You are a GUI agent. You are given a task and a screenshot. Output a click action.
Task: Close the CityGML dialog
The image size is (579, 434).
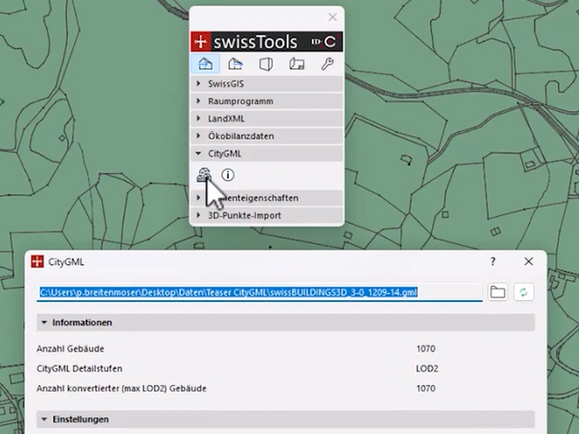(528, 262)
